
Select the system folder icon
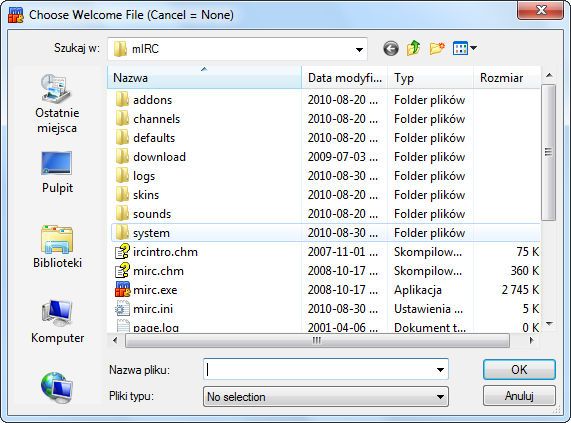pyautogui.click(x=122, y=232)
